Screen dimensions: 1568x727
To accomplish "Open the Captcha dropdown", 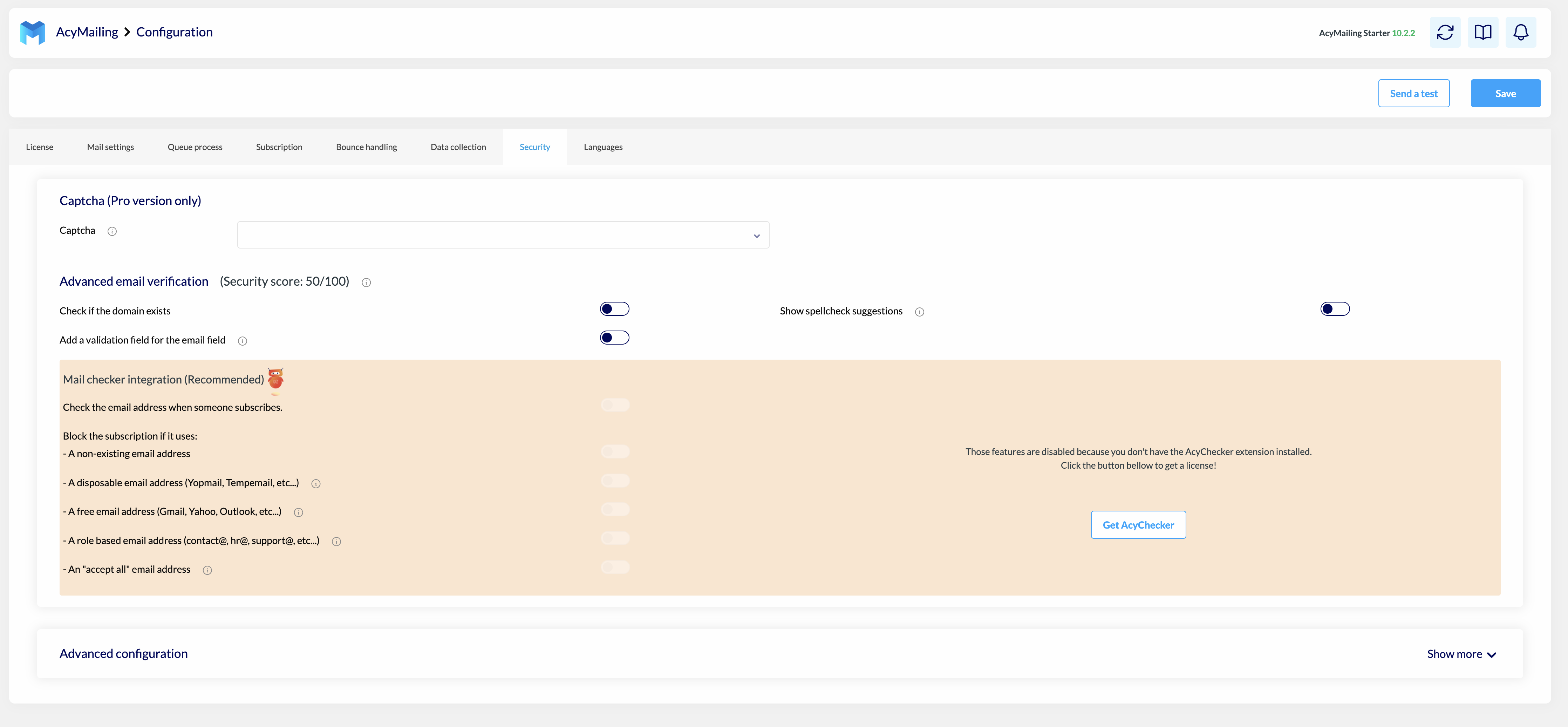I will [x=503, y=235].
